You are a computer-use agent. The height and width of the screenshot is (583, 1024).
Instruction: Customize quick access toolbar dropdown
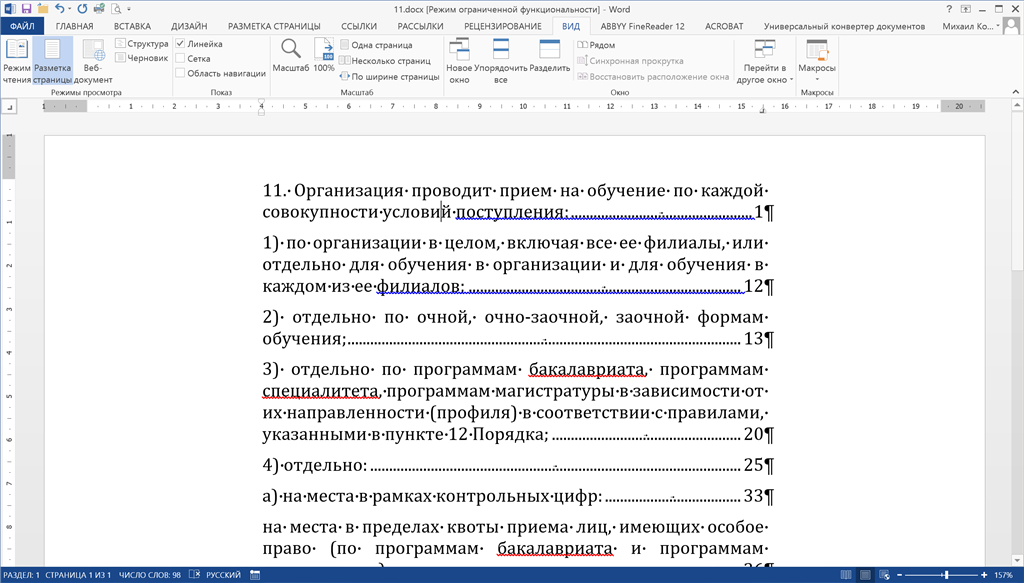tap(129, 9)
